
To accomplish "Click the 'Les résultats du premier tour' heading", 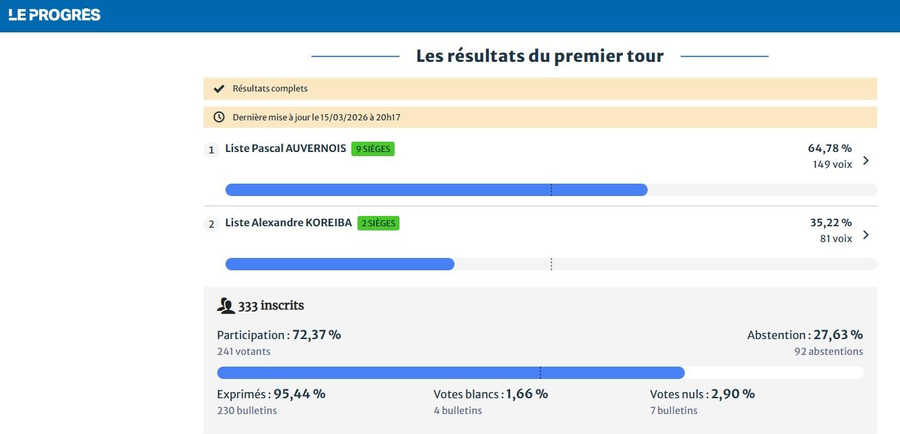I will [540, 56].
